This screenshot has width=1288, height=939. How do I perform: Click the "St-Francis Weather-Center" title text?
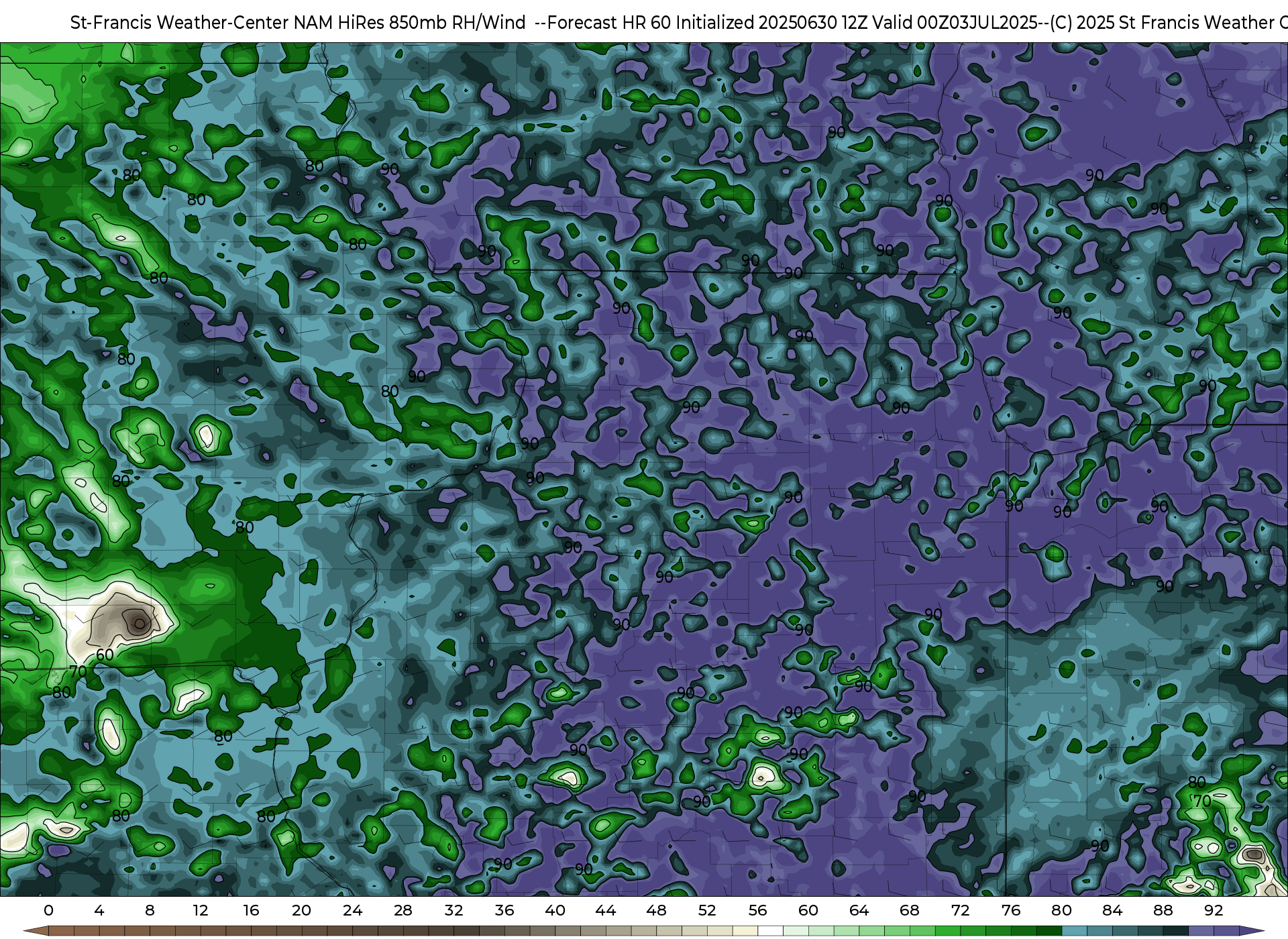coord(180,23)
